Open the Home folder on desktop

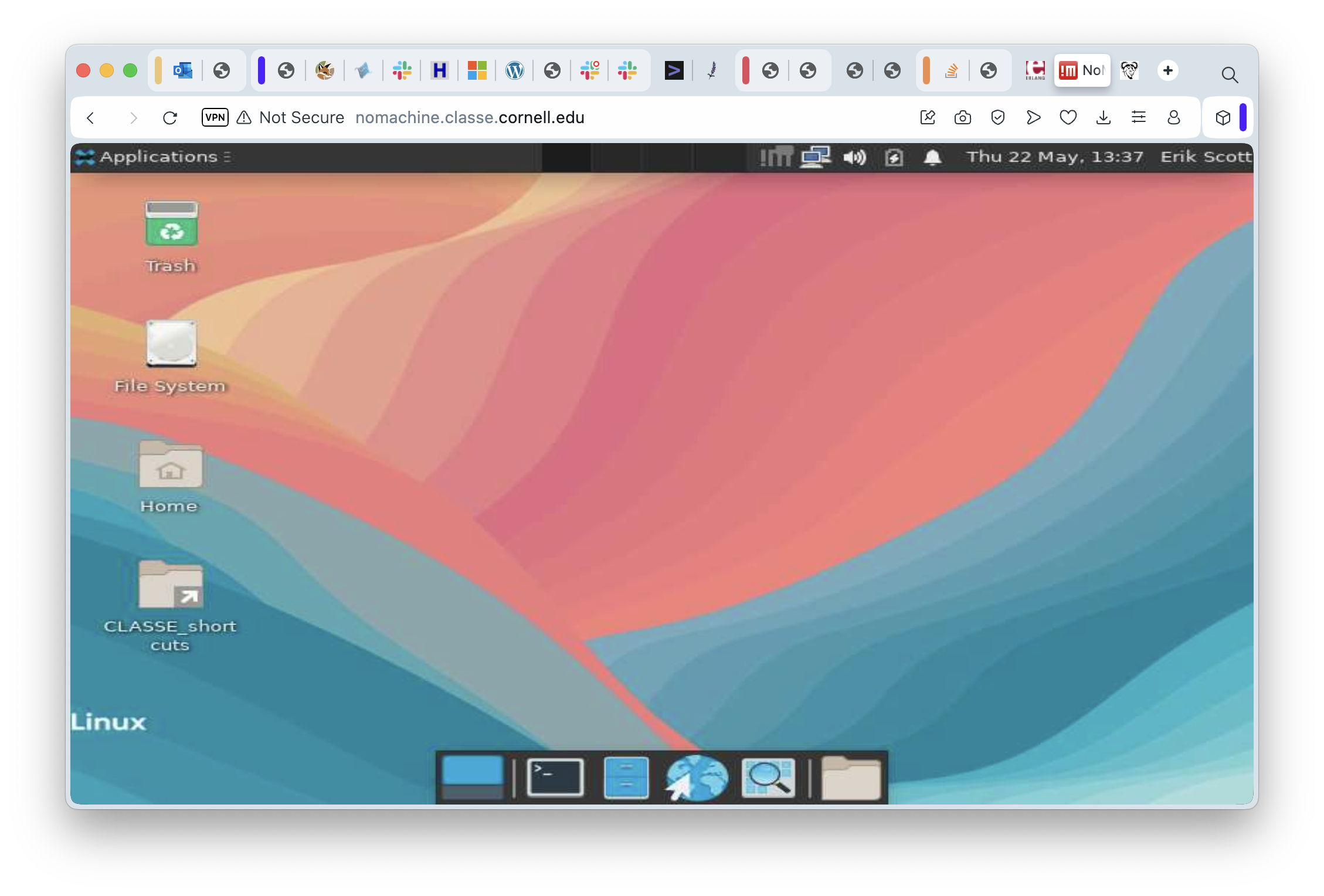(x=171, y=465)
